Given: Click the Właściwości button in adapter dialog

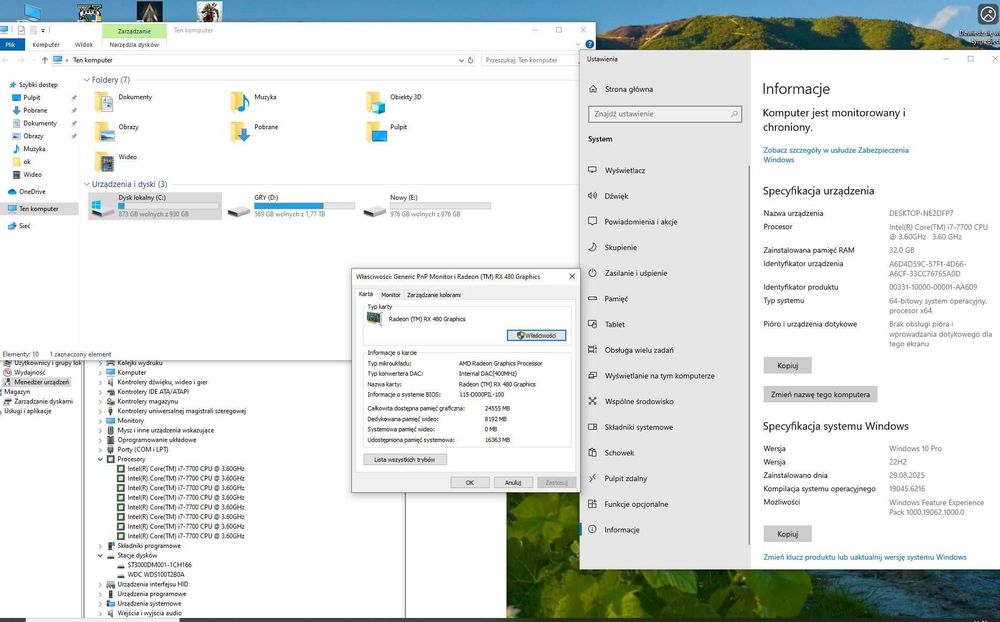Looking at the screenshot, I should [536, 335].
